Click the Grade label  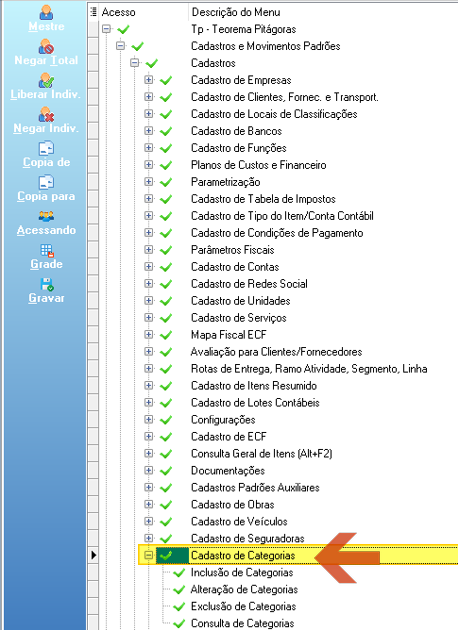click(46, 264)
